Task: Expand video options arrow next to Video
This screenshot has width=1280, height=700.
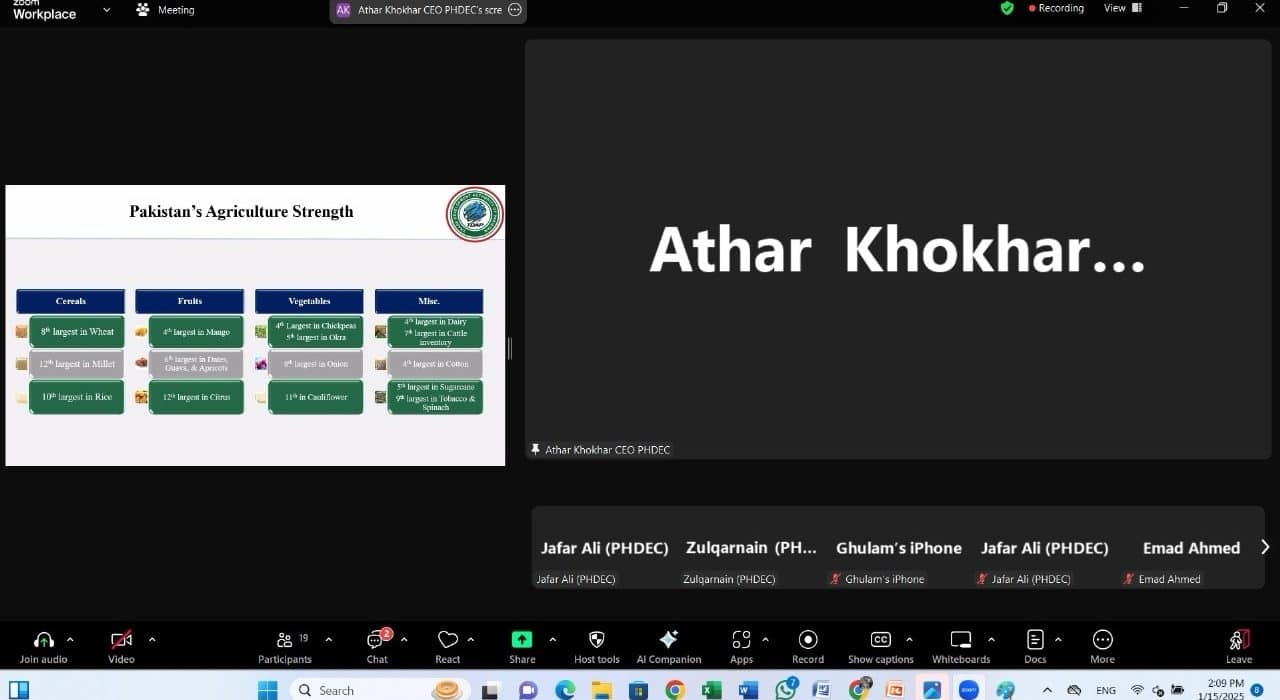Action: [x=152, y=640]
